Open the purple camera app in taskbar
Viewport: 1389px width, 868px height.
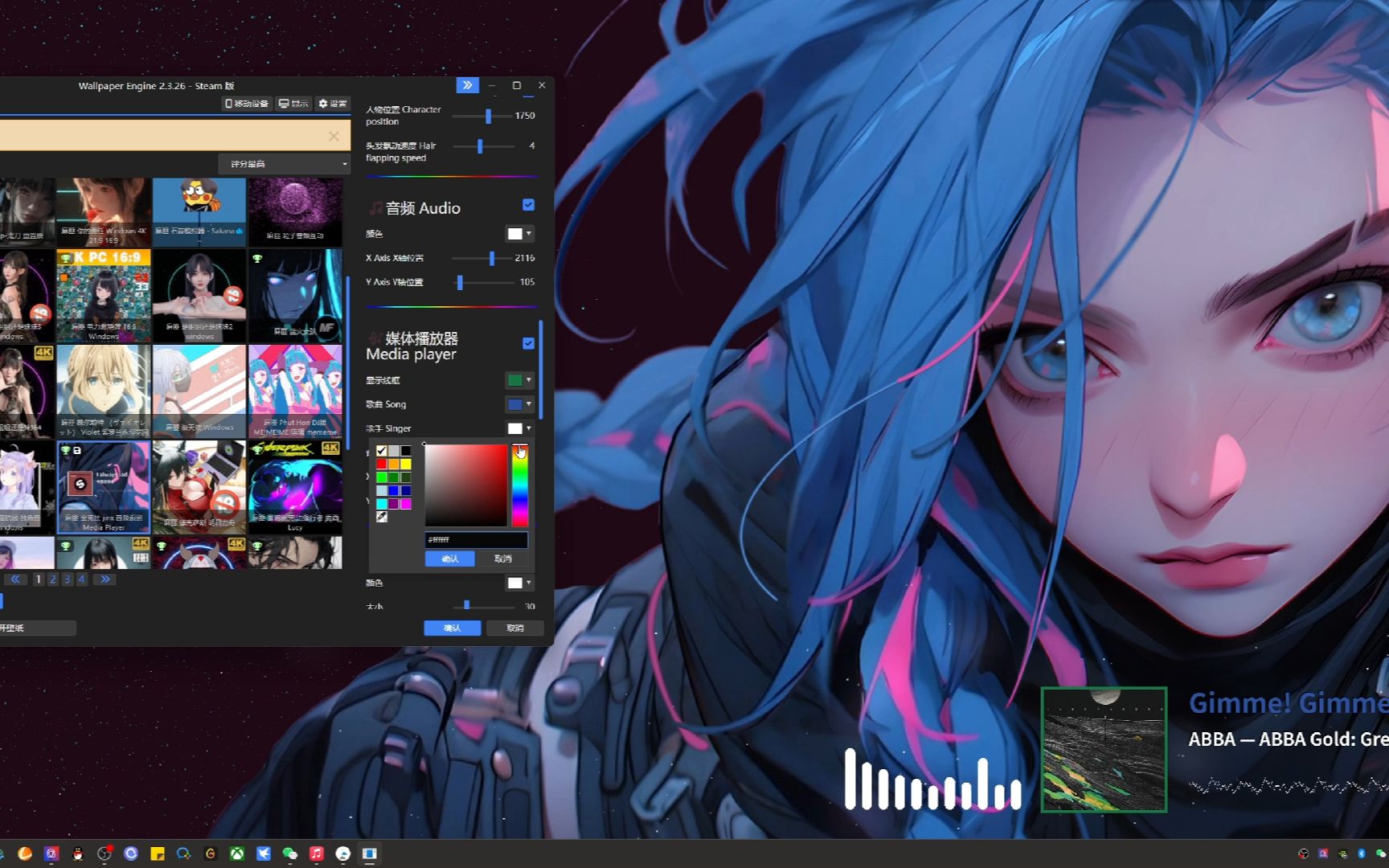point(51,854)
